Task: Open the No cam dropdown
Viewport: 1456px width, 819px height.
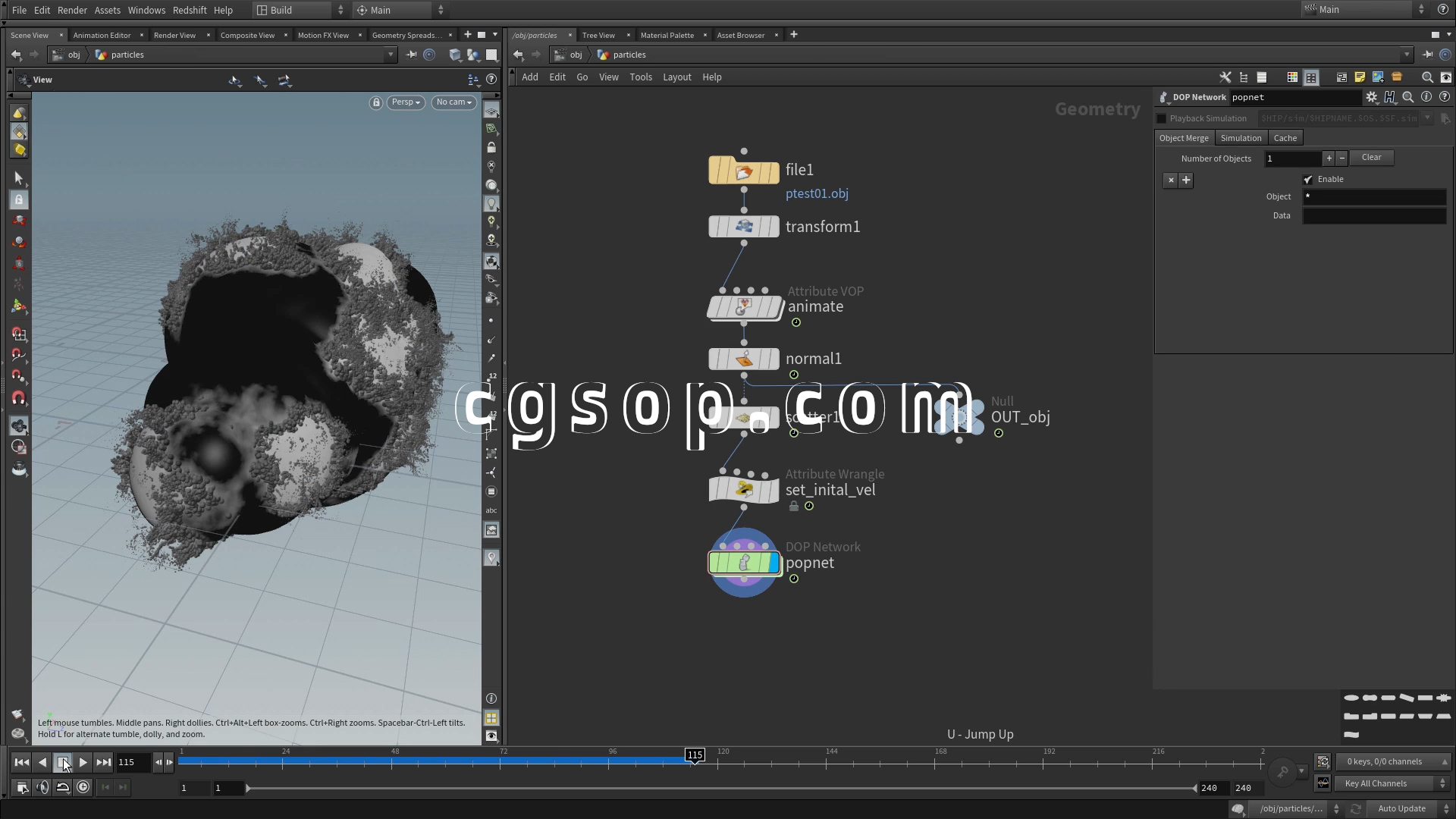Action: click(x=453, y=102)
